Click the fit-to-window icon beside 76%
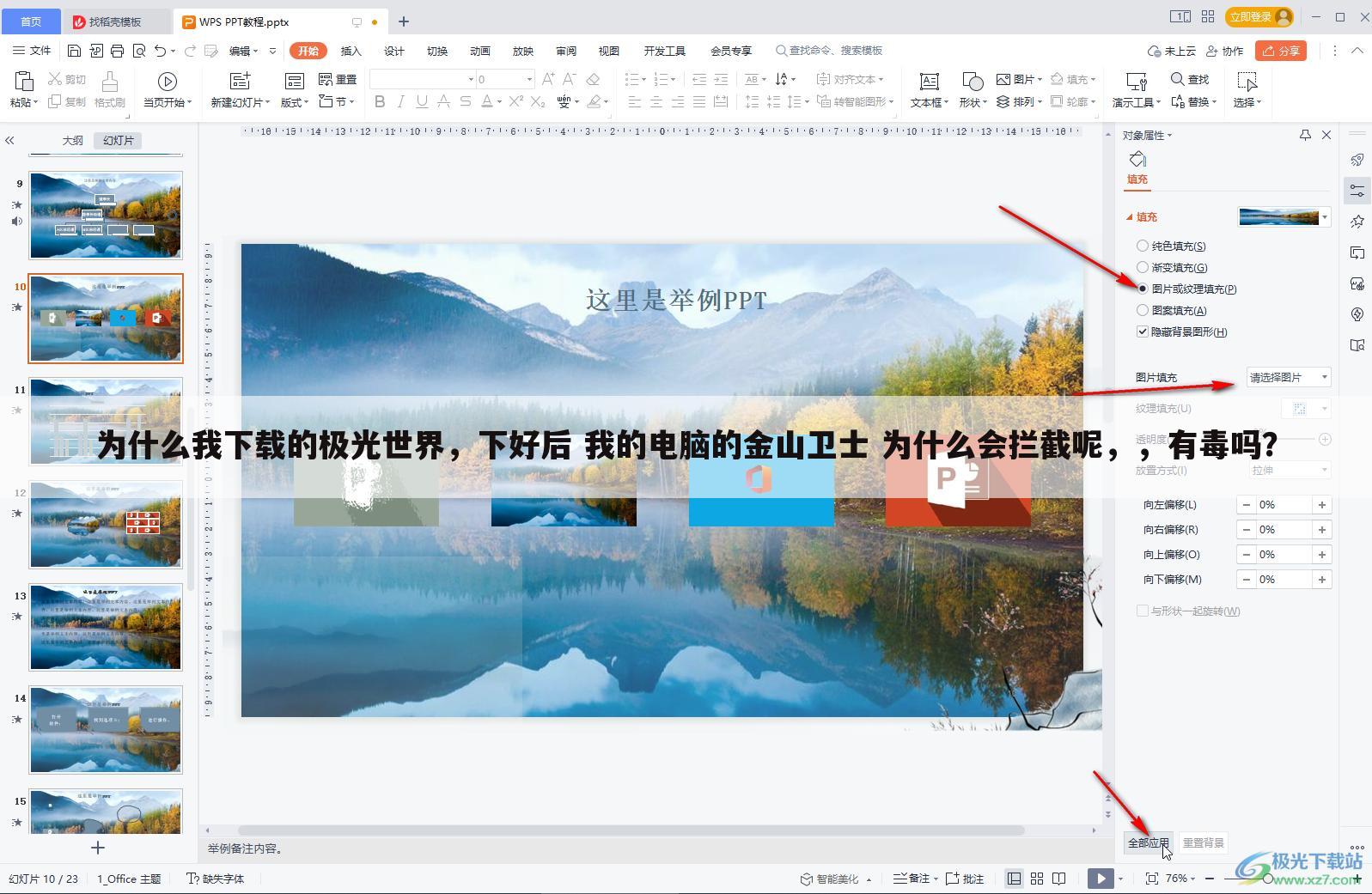Image resolution: width=1372 pixels, height=894 pixels. click(1152, 879)
